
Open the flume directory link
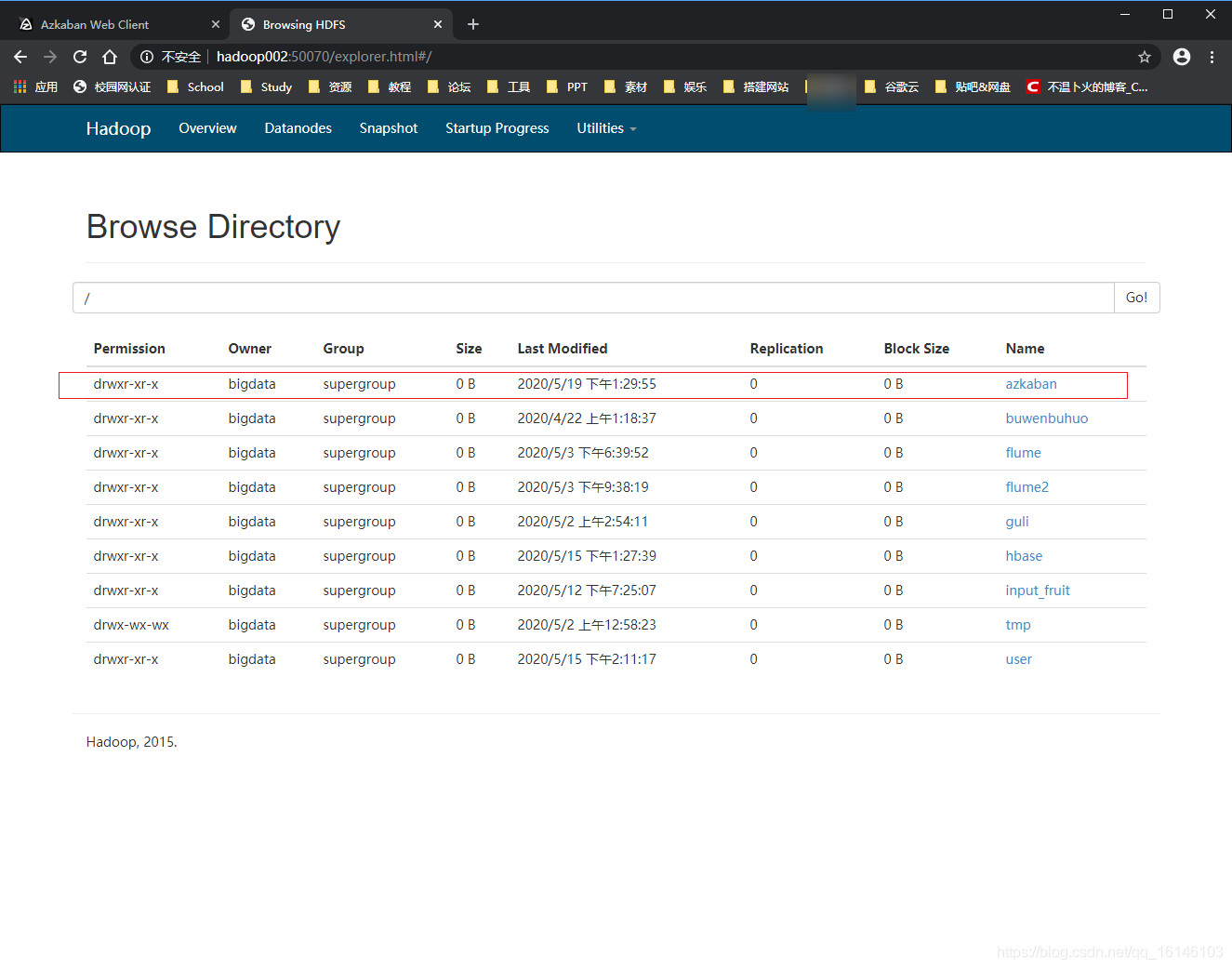click(1023, 453)
